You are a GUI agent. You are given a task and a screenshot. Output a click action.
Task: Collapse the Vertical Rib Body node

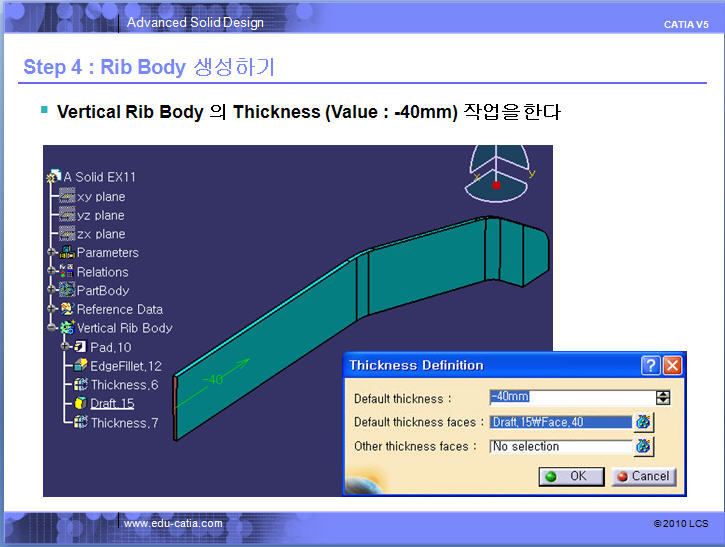49,328
